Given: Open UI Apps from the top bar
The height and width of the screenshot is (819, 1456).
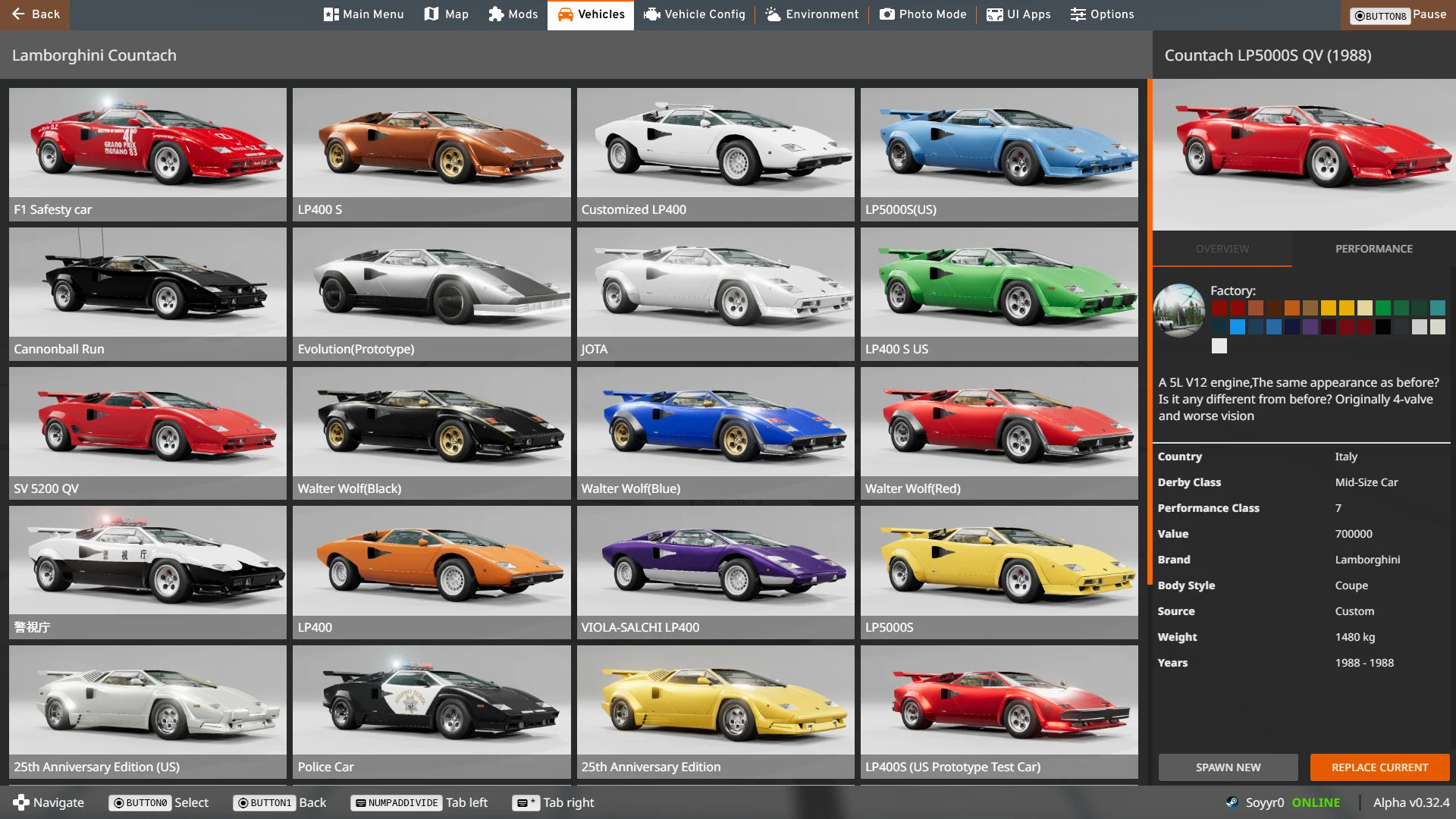Looking at the screenshot, I should pyautogui.click(x=1018, y=14).
